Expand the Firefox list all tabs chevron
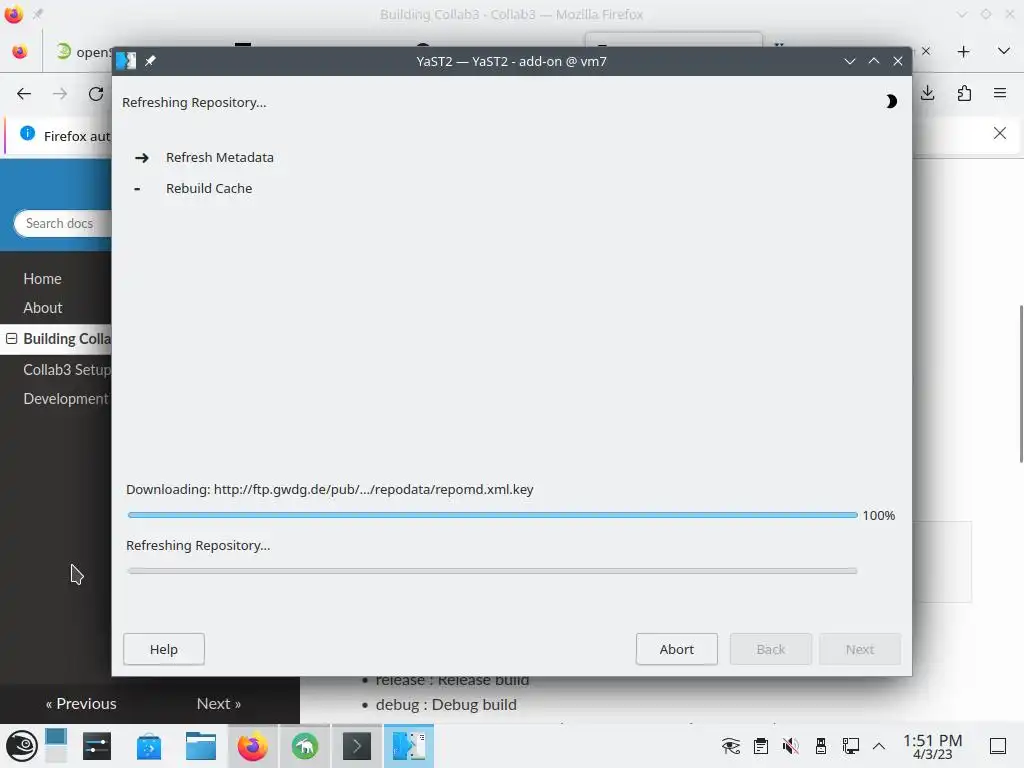 (1004, 52)
